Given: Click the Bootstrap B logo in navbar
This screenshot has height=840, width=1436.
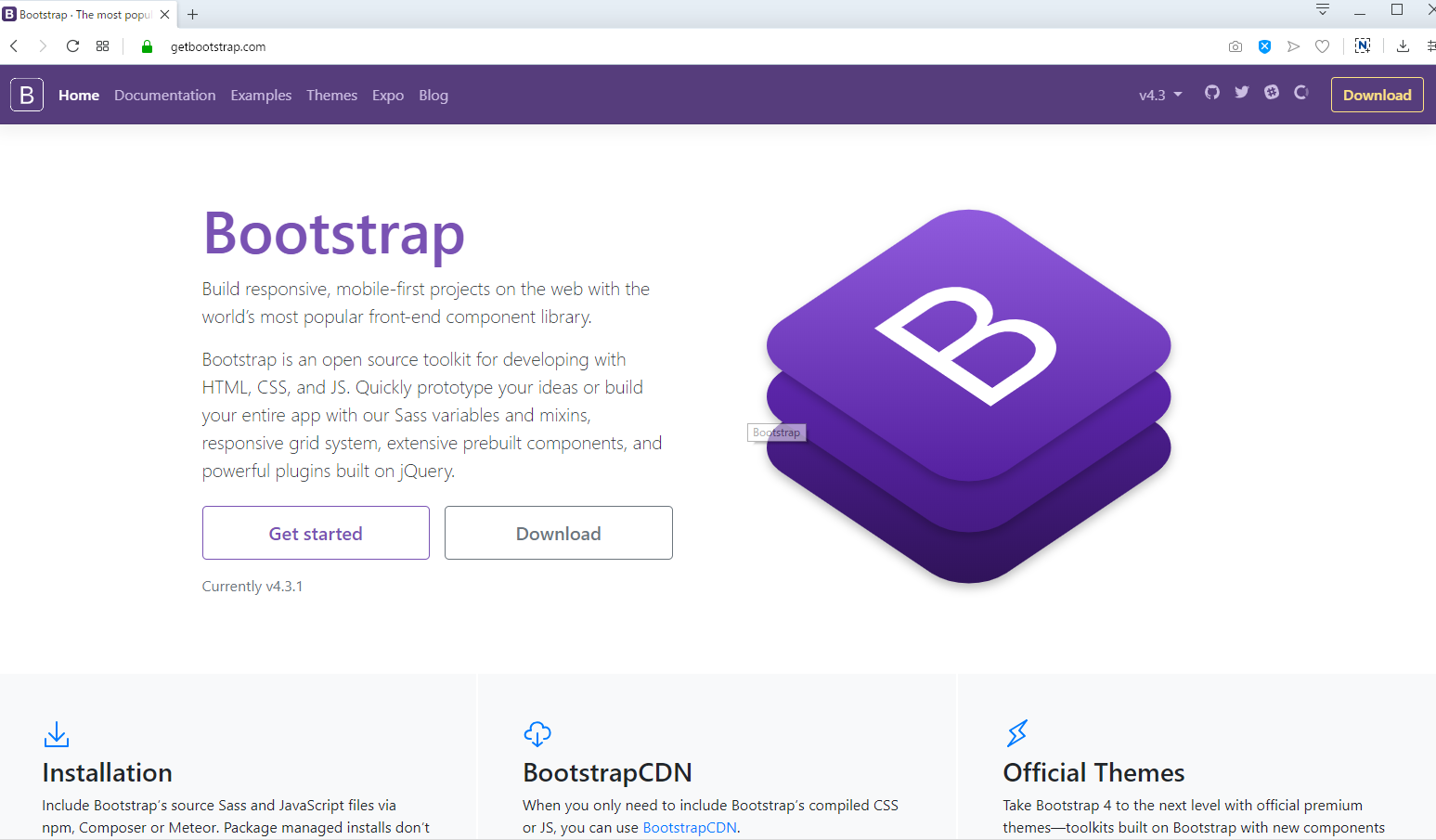Looking at the screenshot, I should click(x=27, y=95).
